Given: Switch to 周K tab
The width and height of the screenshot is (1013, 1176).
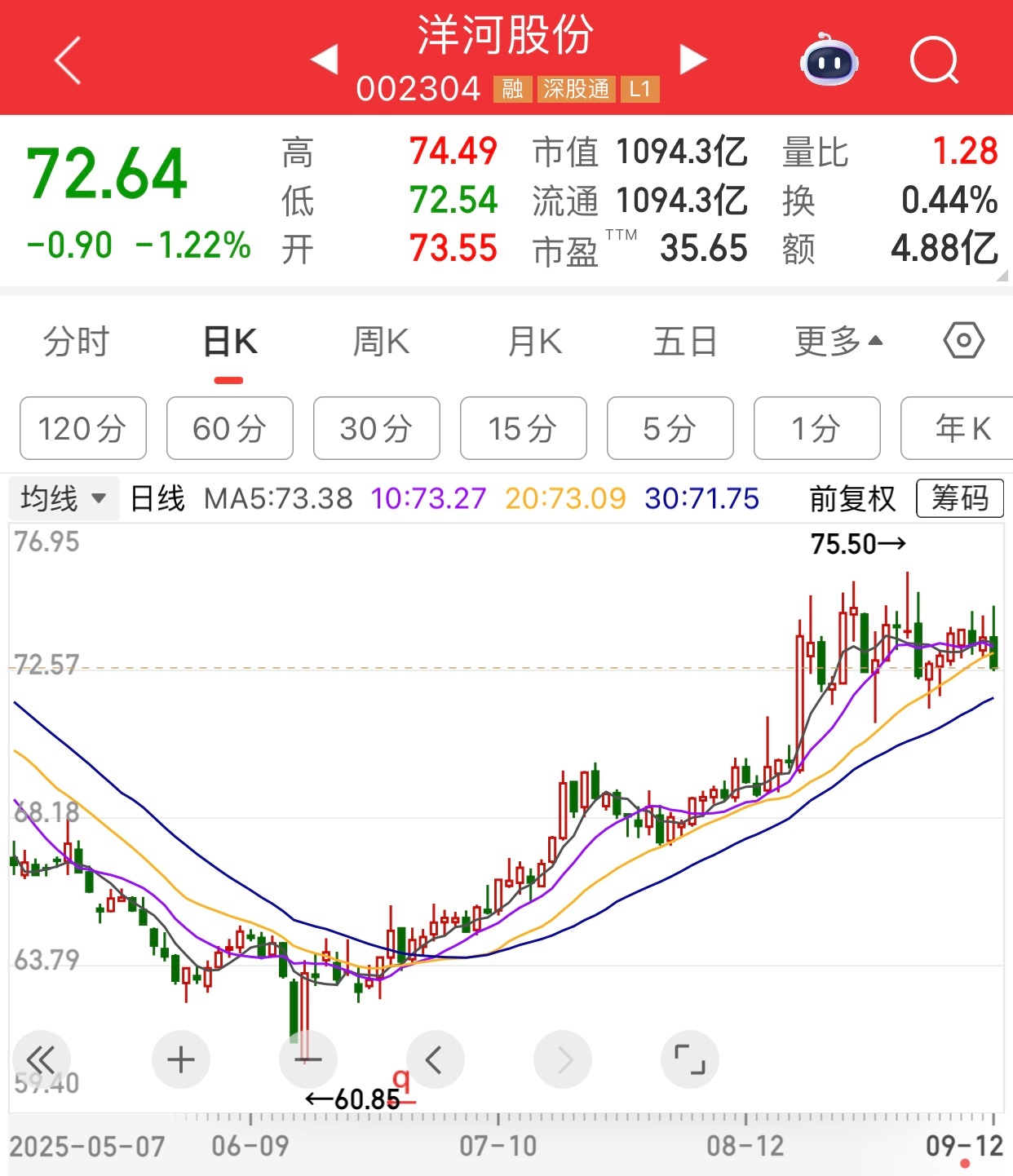Looking at the screenshot, I should (381, 341).
